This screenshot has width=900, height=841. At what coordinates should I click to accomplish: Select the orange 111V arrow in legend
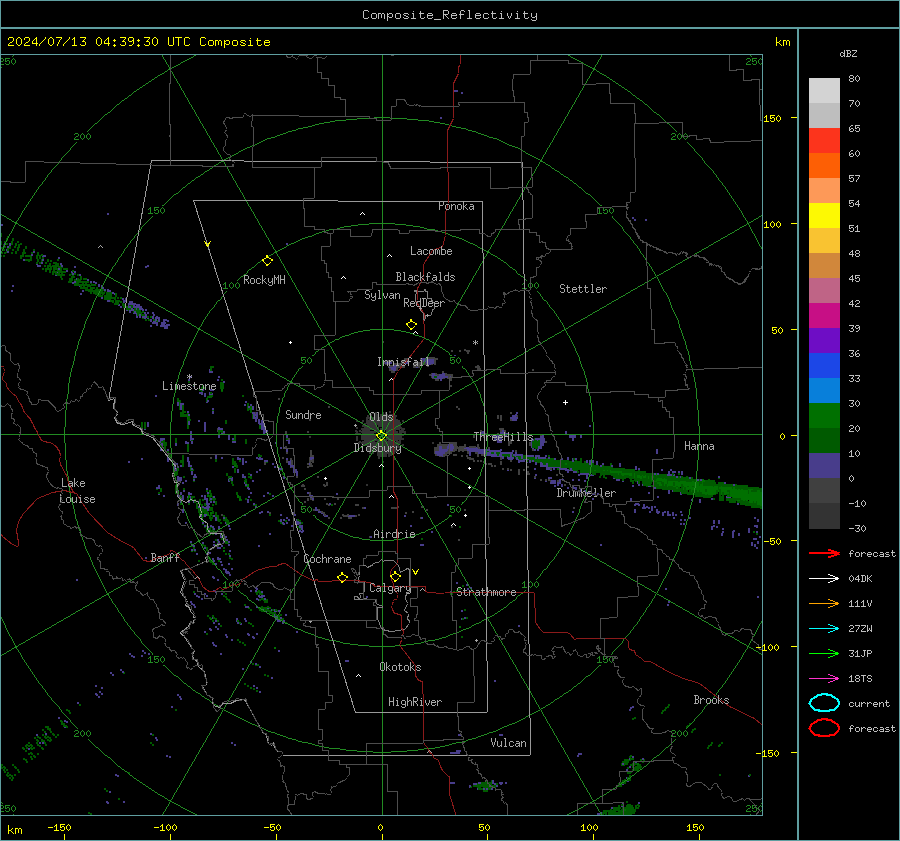point(824,603)
